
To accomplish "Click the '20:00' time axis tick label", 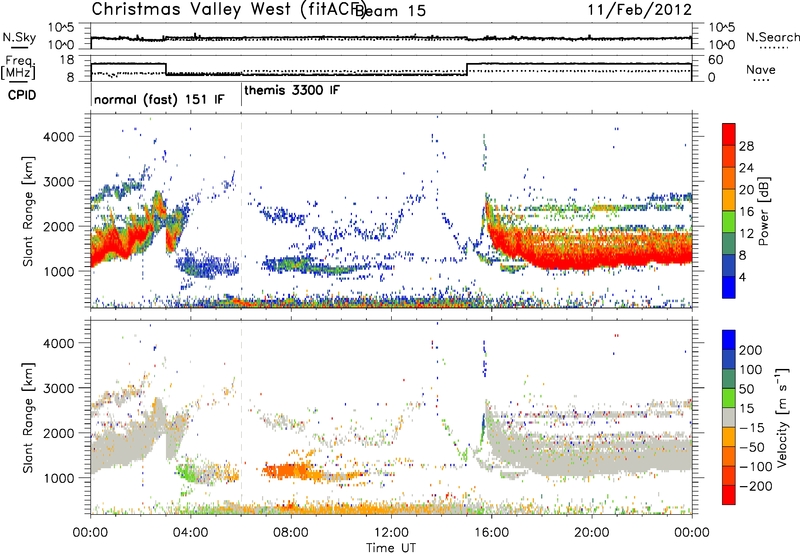I will tap(592, 533).
